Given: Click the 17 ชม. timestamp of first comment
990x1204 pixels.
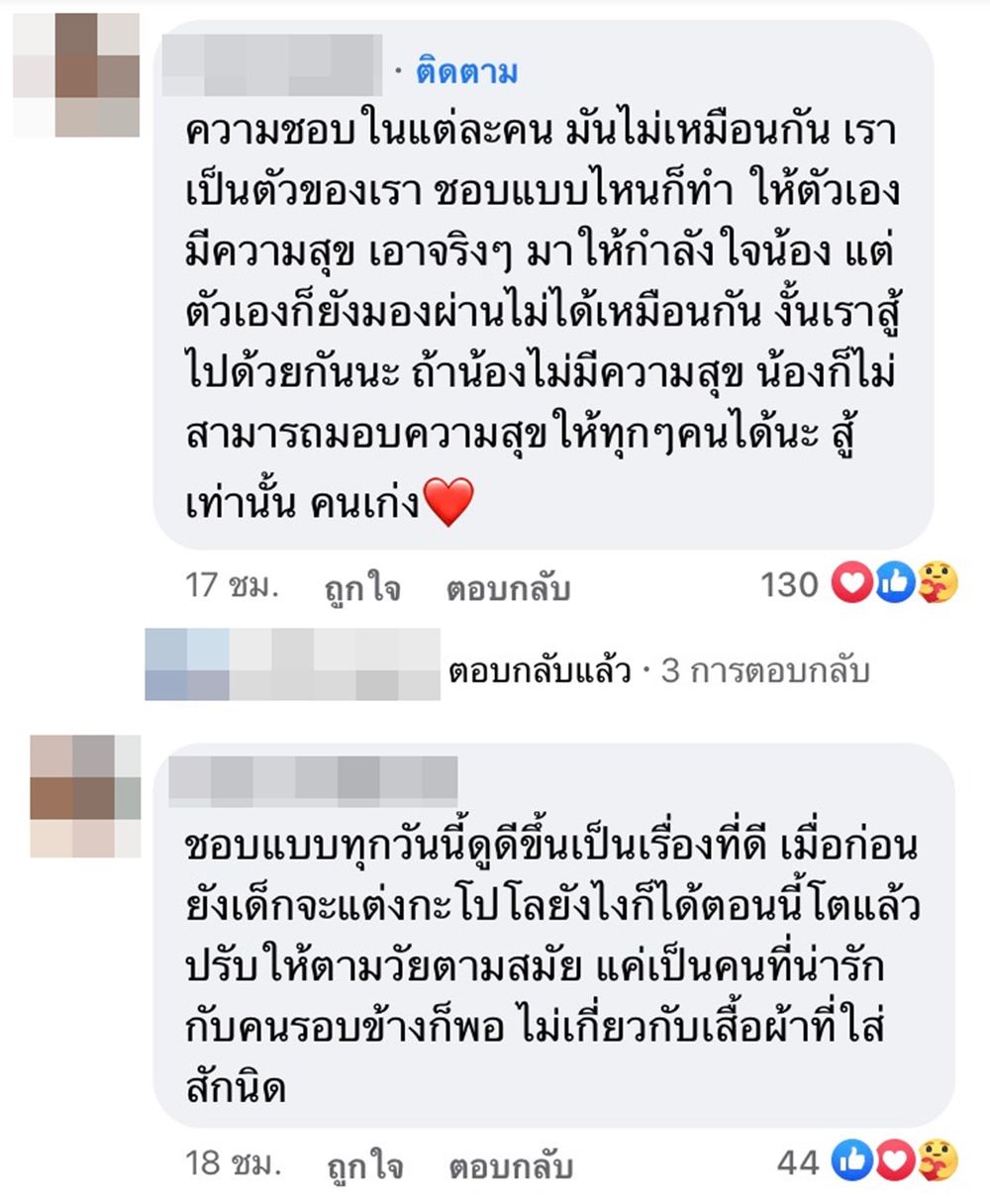Looking at the screenshot, I should [x=231, y=586].
